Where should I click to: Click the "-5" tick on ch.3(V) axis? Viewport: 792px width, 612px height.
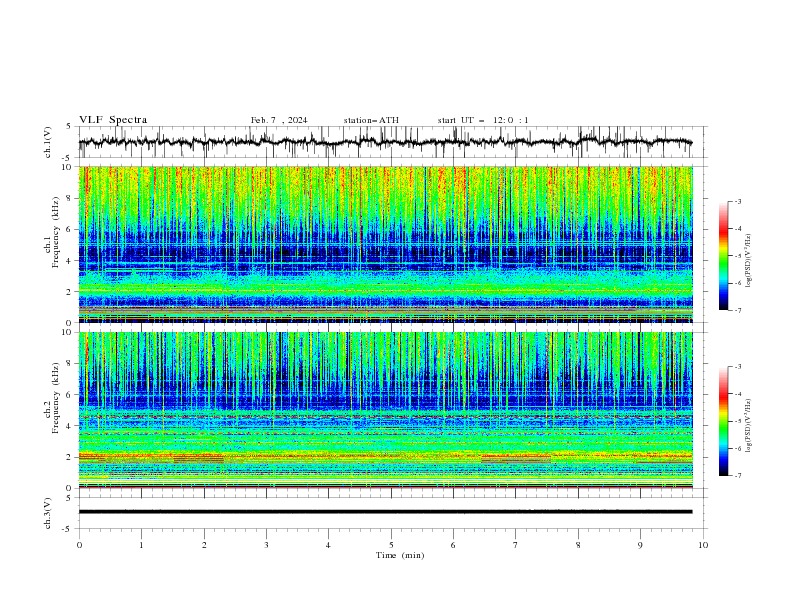click(x=68, y=529)
